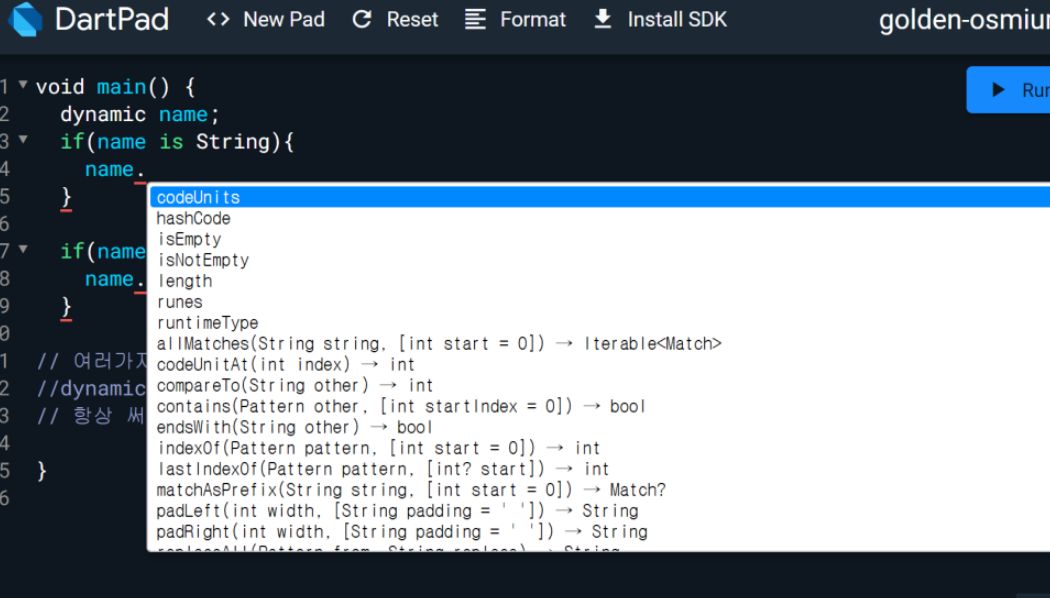
Task: Open the Install SDK link
Action: 660,19
